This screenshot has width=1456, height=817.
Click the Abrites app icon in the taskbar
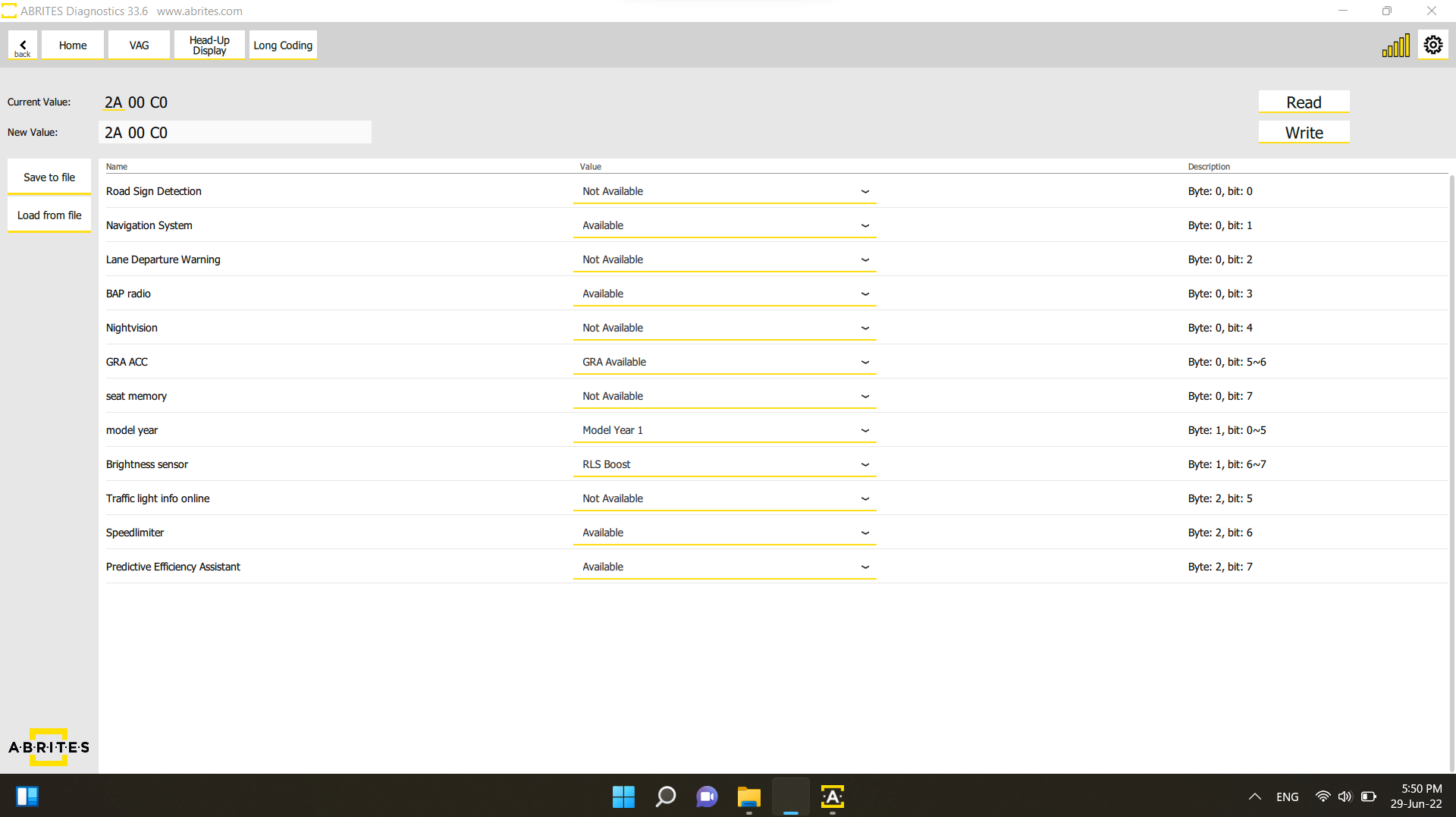(832, 797)
